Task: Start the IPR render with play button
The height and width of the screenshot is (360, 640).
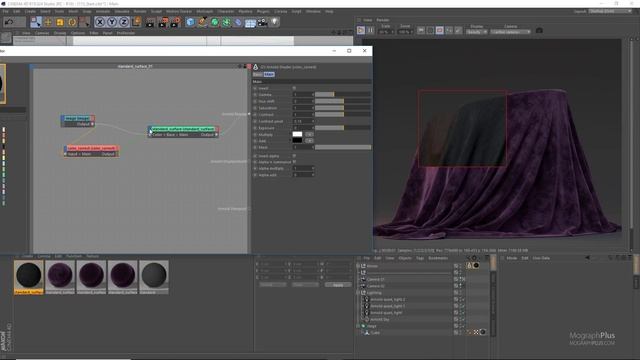Action: tap(361, 30)
